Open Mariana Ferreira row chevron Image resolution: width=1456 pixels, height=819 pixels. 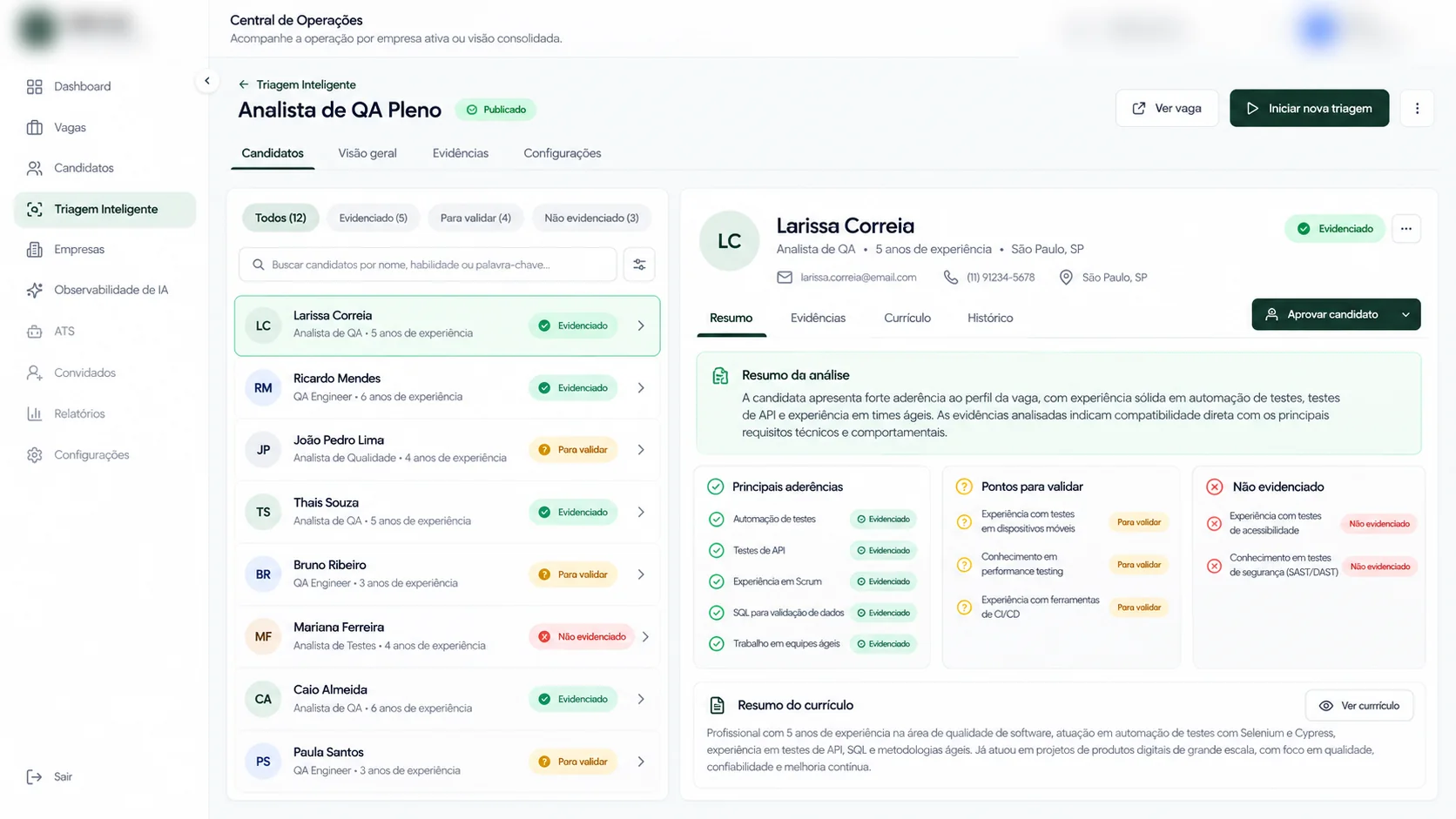click(645, 637)
